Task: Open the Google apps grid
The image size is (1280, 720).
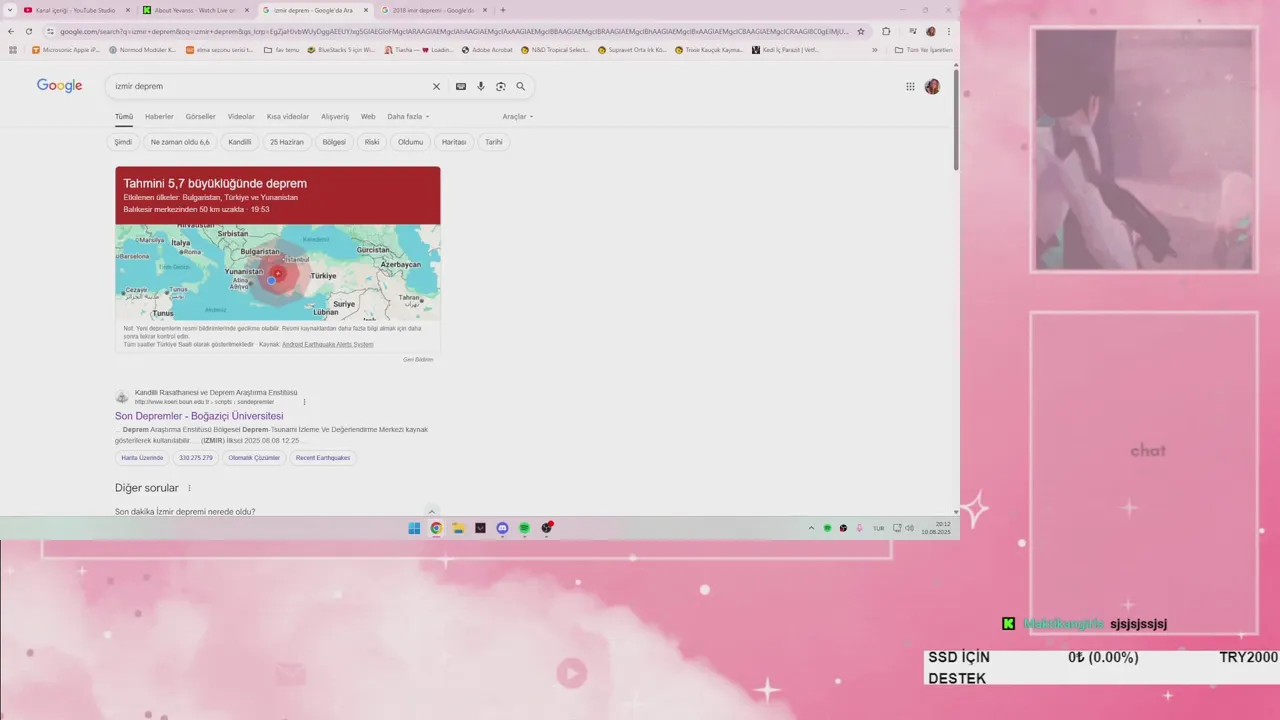Action: click(910, 87)
